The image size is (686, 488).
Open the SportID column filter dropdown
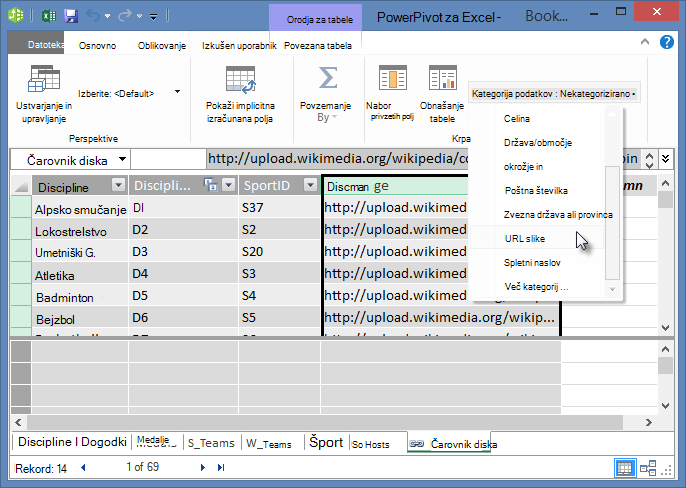pyautogui.click(x=310, y=185)
